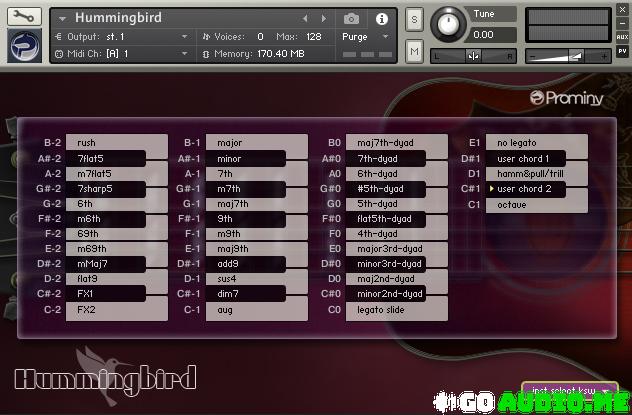
Task: Minimize the instrument header with minus button
Action: pyautogui.click(x=622, y=23)
